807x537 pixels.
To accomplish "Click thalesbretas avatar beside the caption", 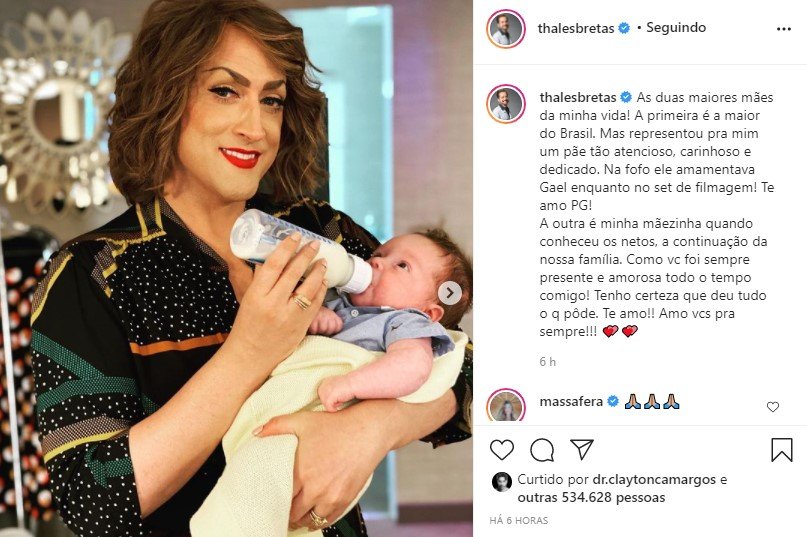I will tap(506, 105).
